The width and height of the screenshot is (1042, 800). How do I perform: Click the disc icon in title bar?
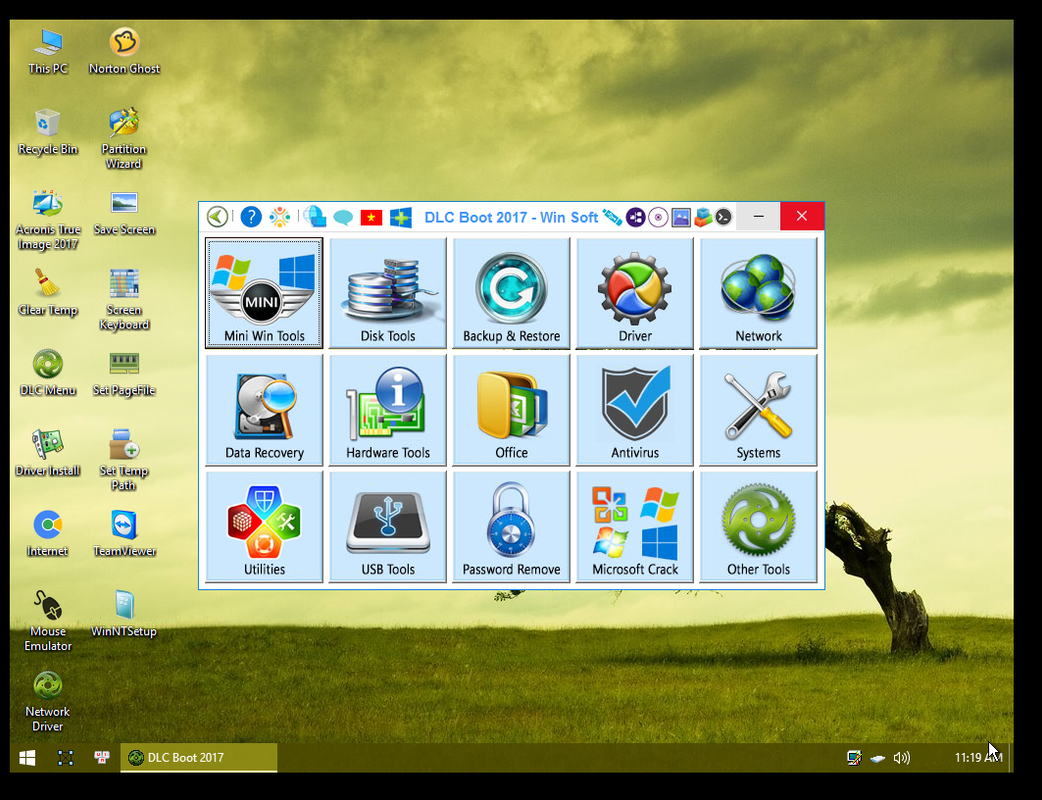[x=658, y=217]
